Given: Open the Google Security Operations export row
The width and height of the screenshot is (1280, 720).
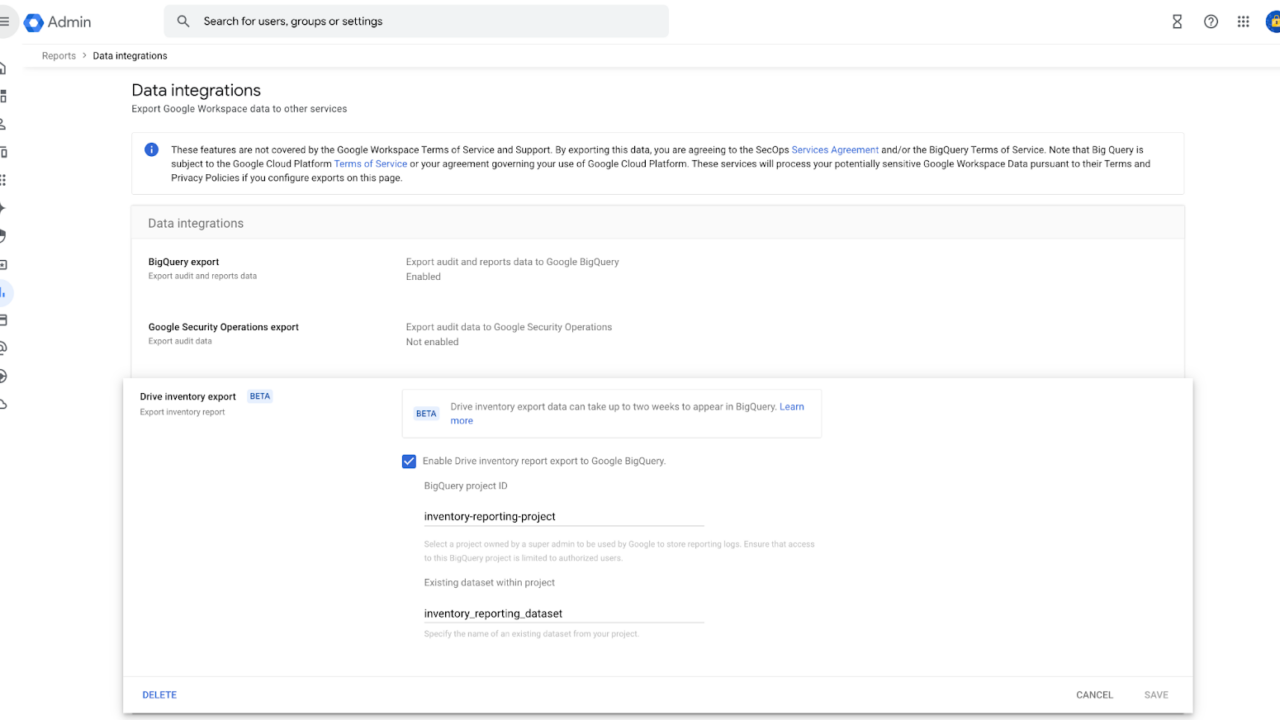Looking at the screenshot, I should tap(657, 334).
